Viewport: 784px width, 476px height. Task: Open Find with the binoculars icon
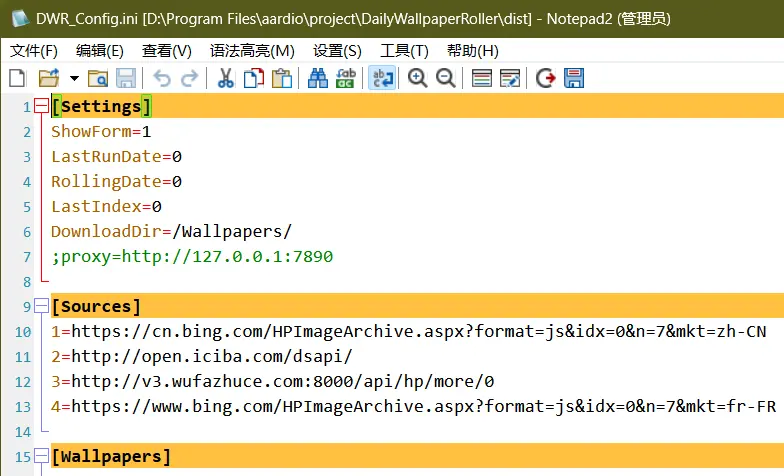pos(318,78)
